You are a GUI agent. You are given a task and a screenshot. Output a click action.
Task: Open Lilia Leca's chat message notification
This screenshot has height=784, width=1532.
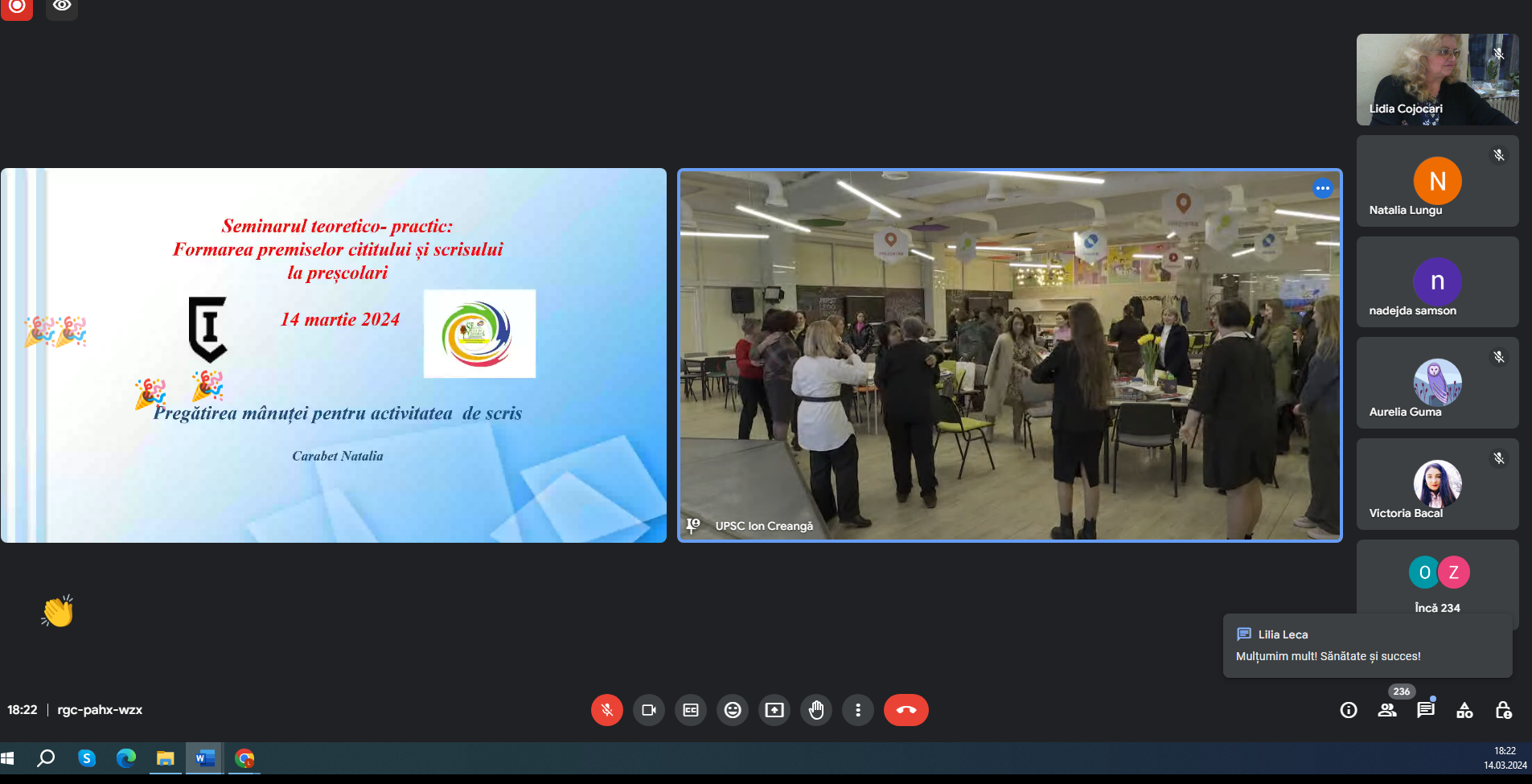(x=1367, y=646)
